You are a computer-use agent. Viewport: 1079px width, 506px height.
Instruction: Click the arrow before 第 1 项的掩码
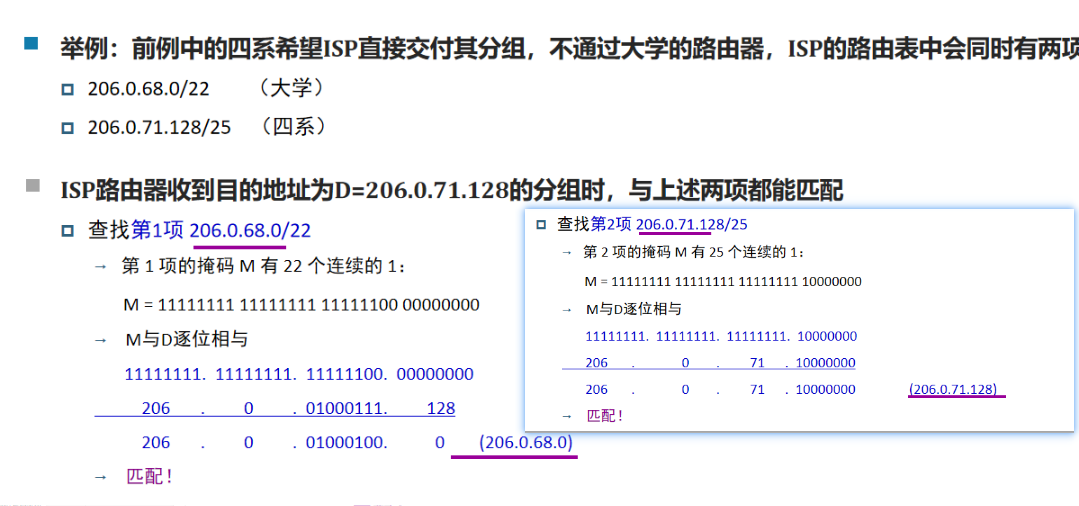99,267
